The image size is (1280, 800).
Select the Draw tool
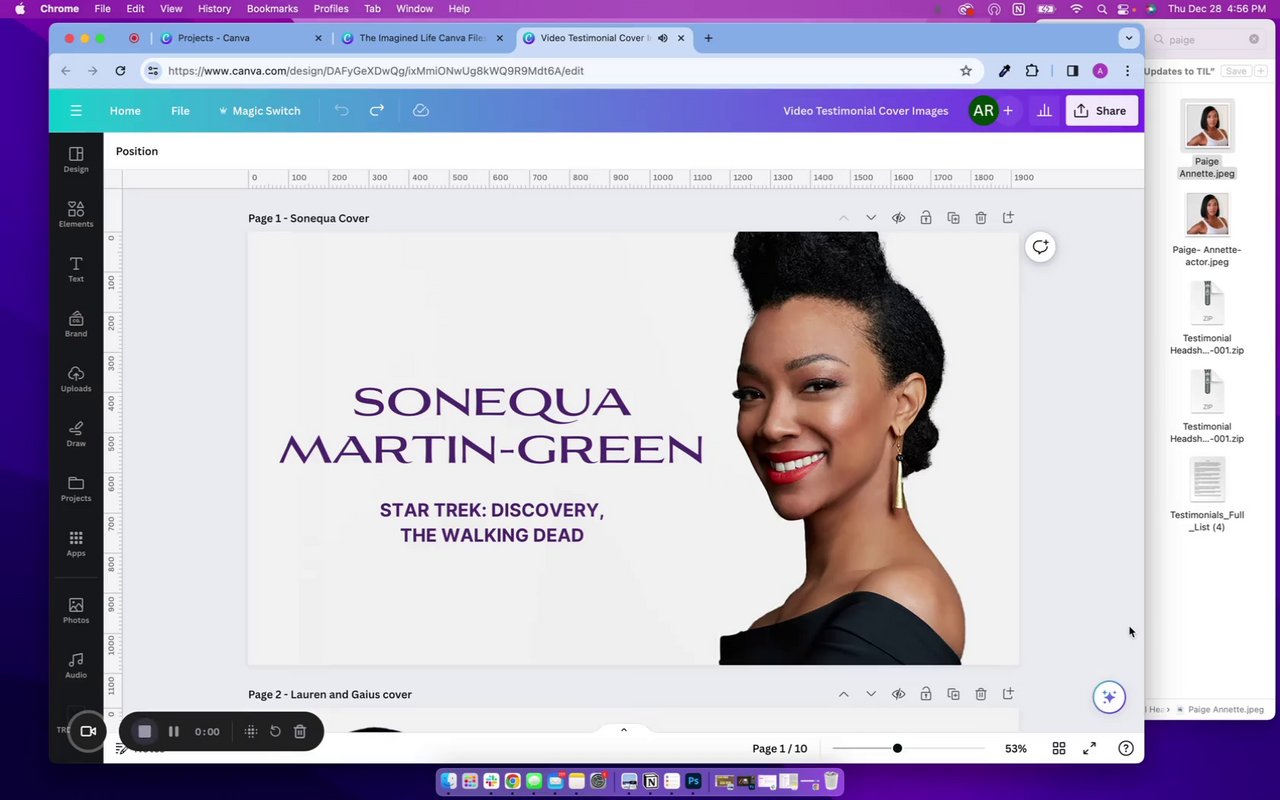tap(76, 435)
